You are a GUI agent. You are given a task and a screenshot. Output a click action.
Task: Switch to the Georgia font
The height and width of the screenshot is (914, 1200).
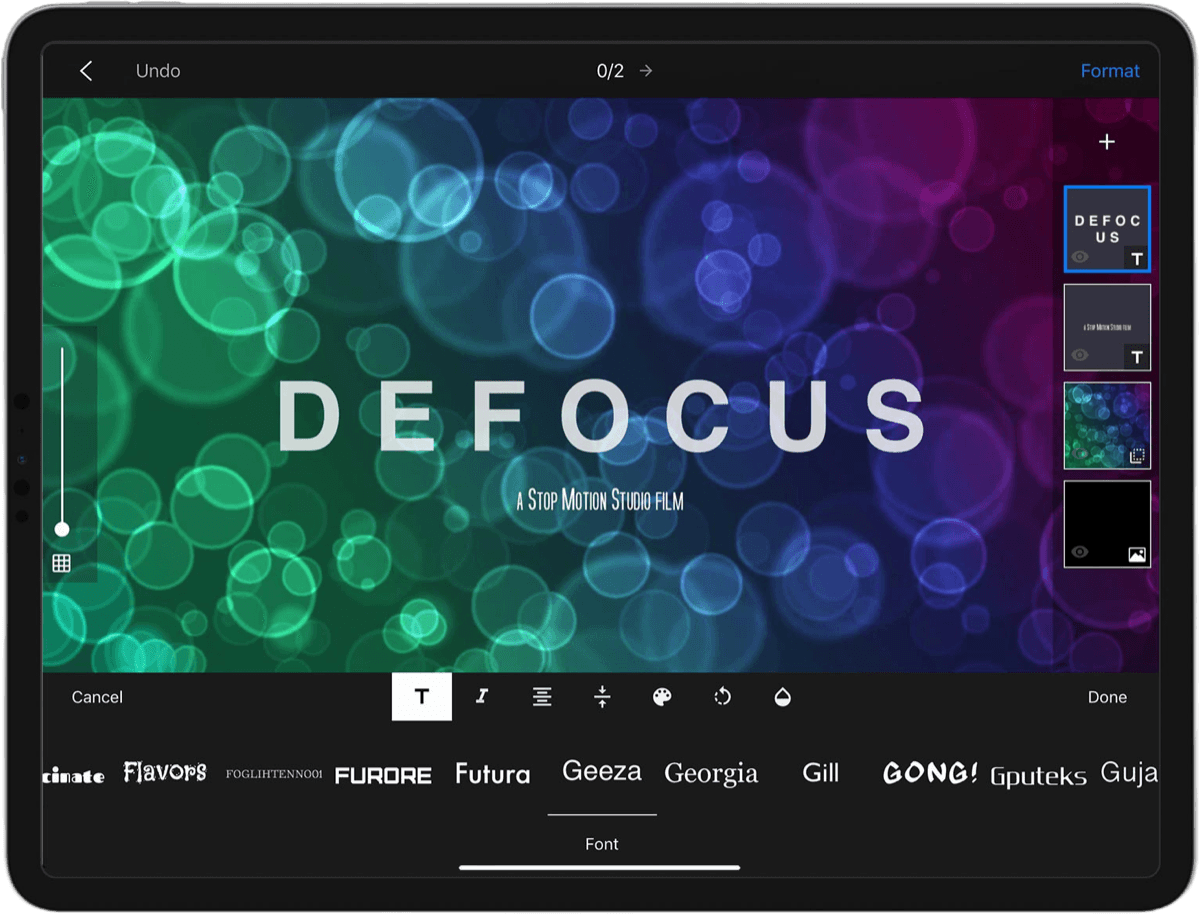[x=710, y=772]
